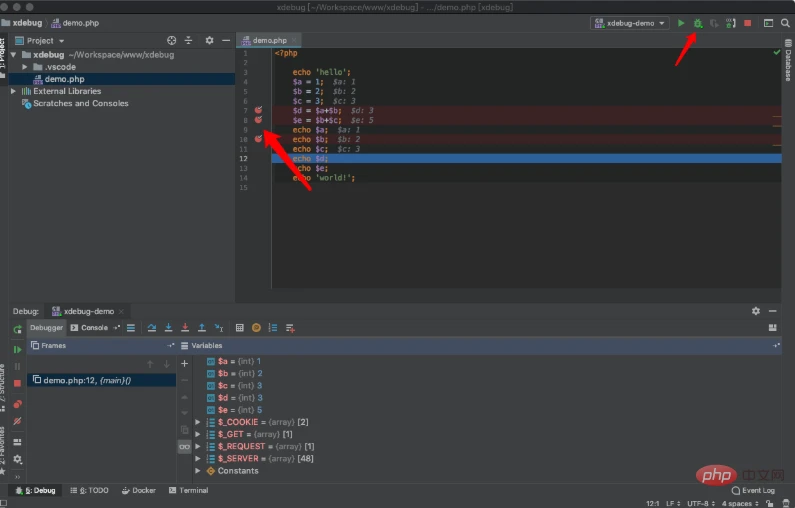Screen dimensions: 795x508
Task: Click the orange circular icon in the debug toolbar
Action: click(257, 328)
